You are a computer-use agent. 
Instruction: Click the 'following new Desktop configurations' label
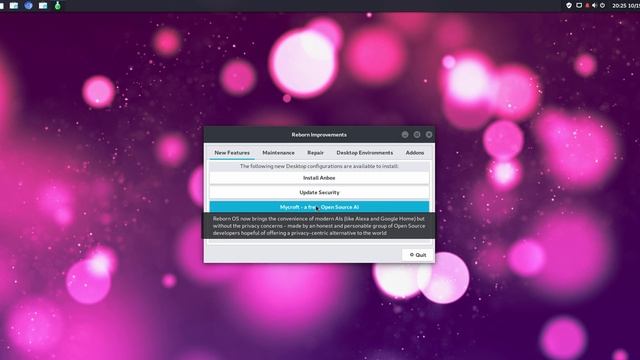point(319,166)
